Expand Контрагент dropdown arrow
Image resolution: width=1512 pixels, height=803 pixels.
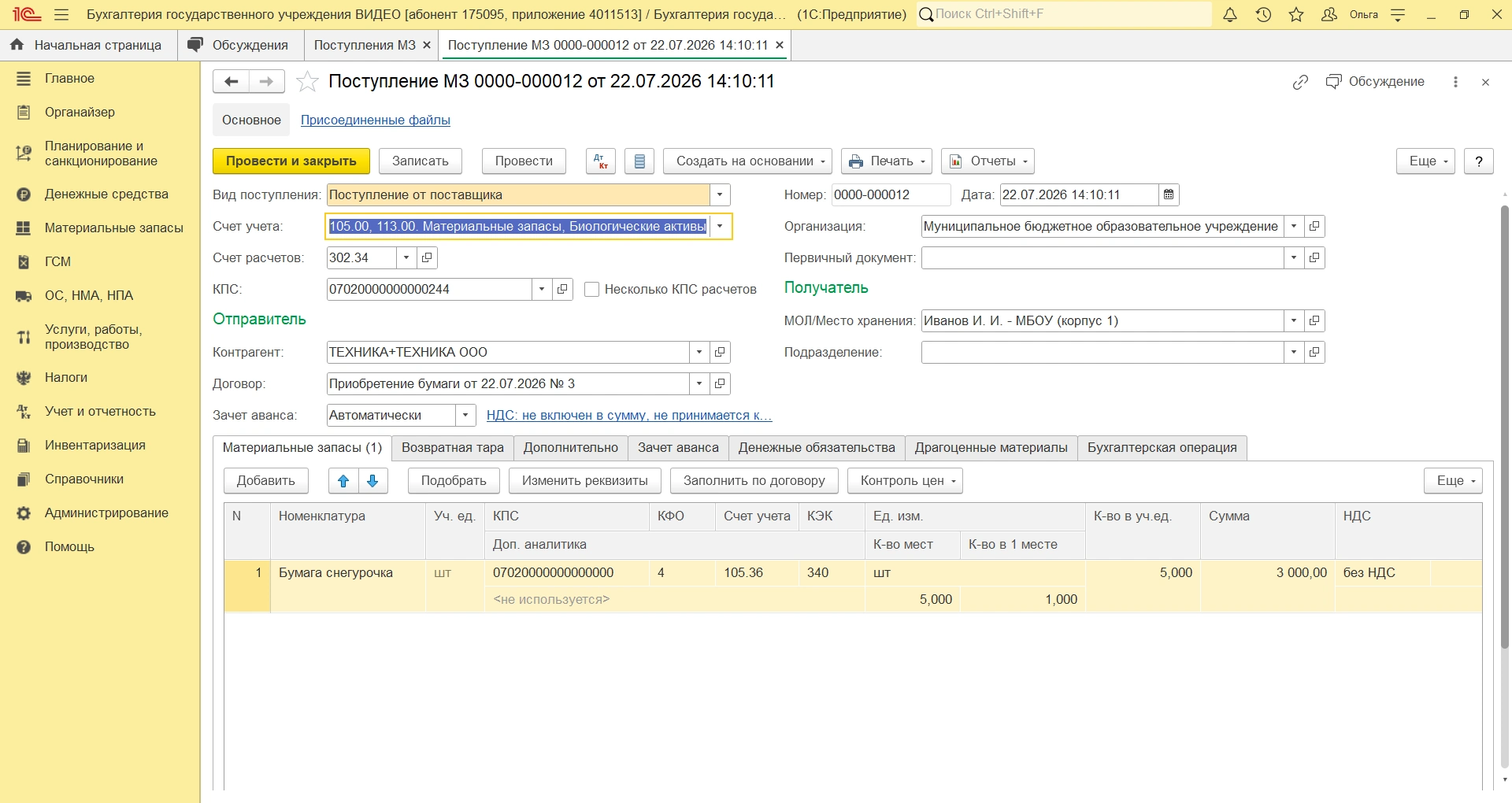click(699, 352)
